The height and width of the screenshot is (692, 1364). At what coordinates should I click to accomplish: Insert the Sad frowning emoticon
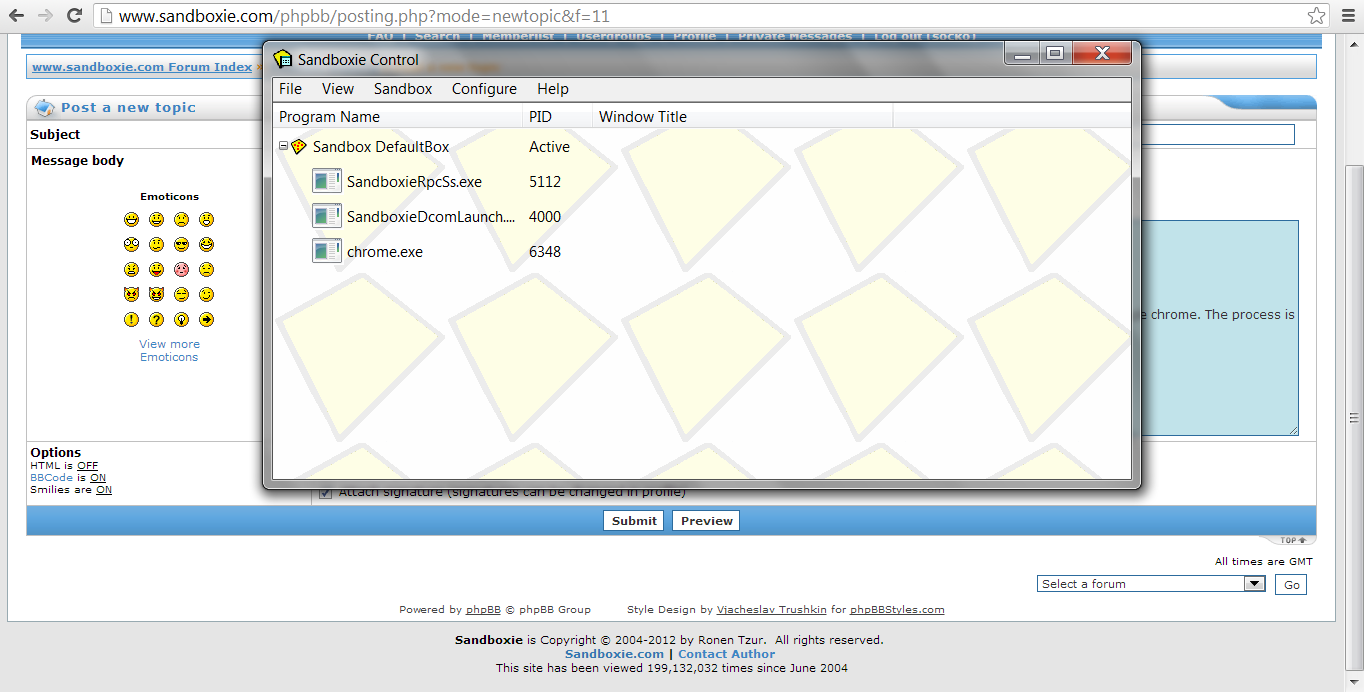click(181, 219)
